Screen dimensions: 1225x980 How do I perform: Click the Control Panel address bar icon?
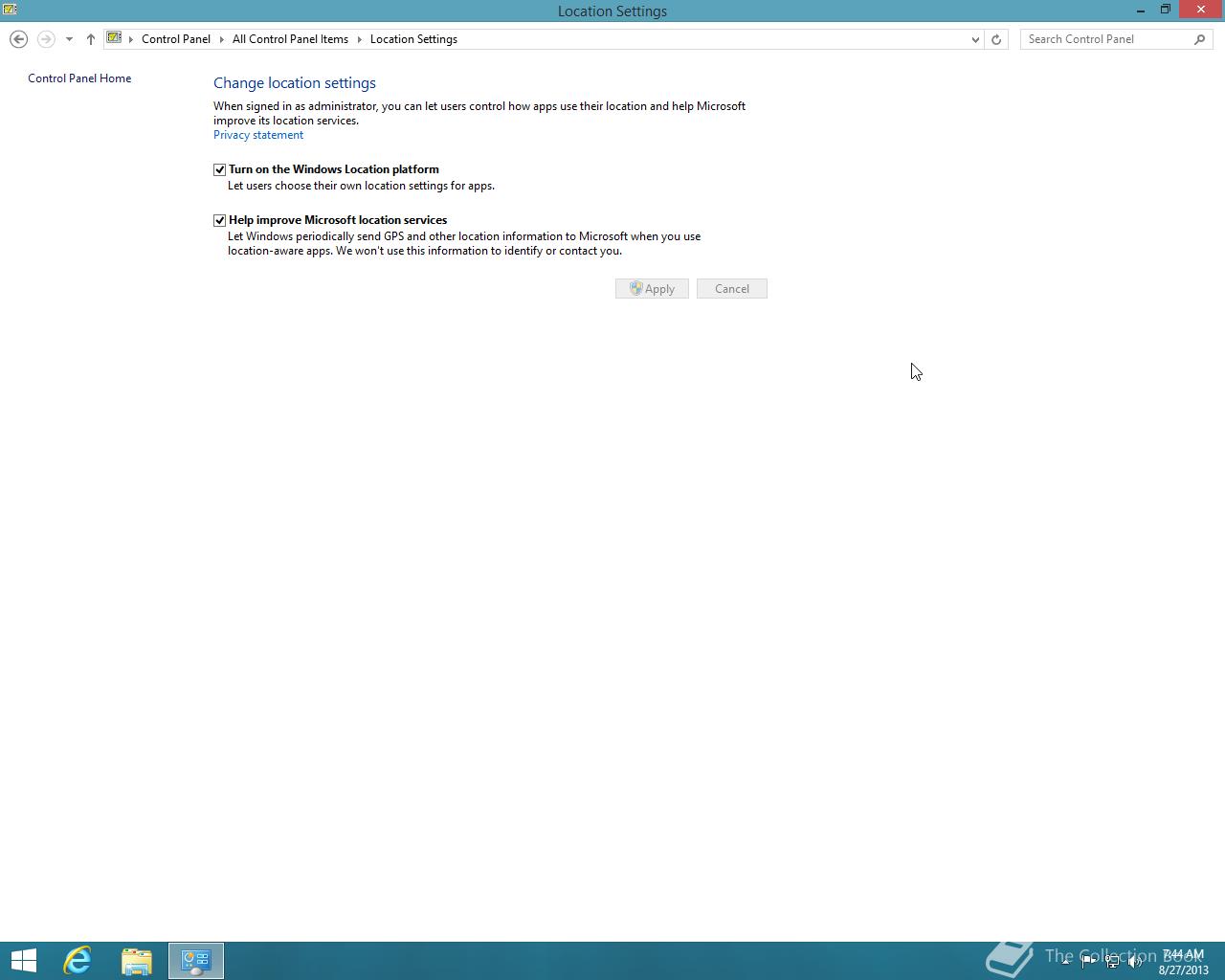(x=114, y=38)
